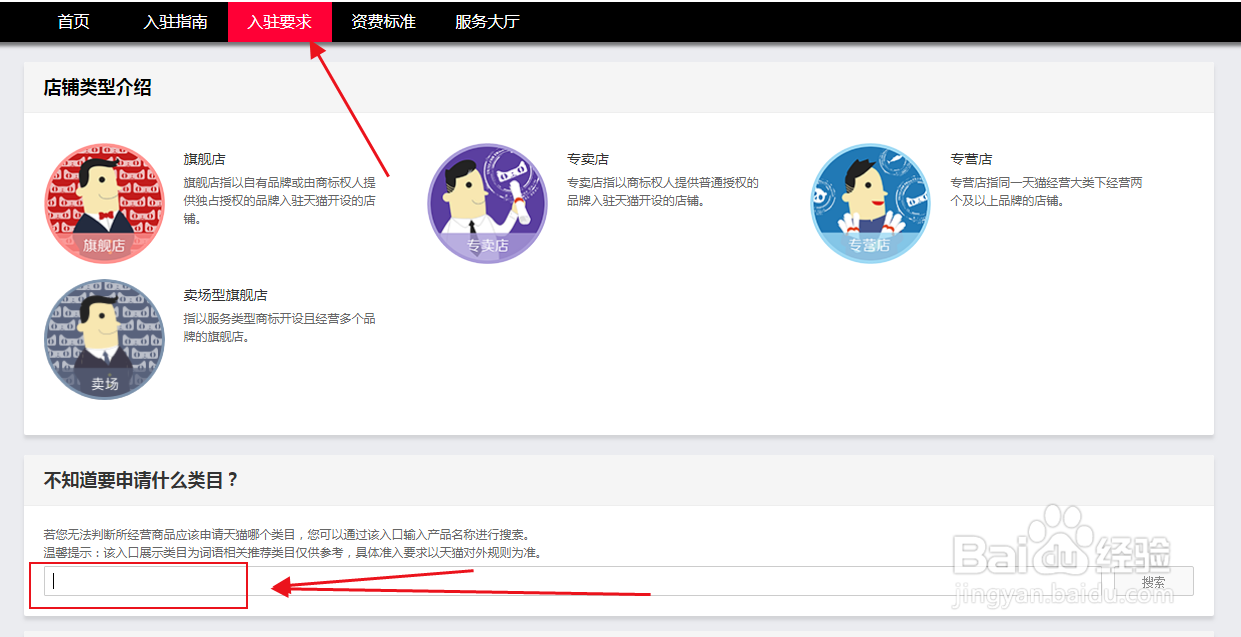Viewport: 1241px width, 637px height.
Task: Click the 专营店 title text
Action: click(971, 159)
